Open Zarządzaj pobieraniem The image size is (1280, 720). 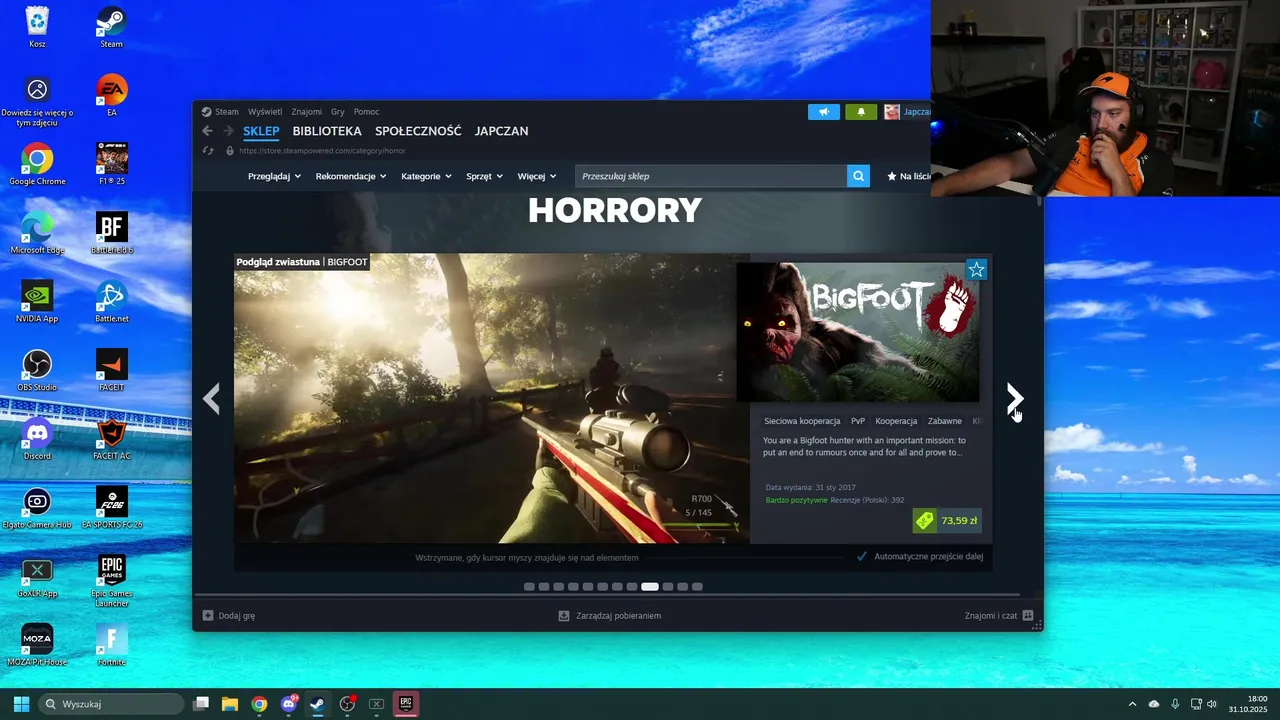[x=610, y=616]
